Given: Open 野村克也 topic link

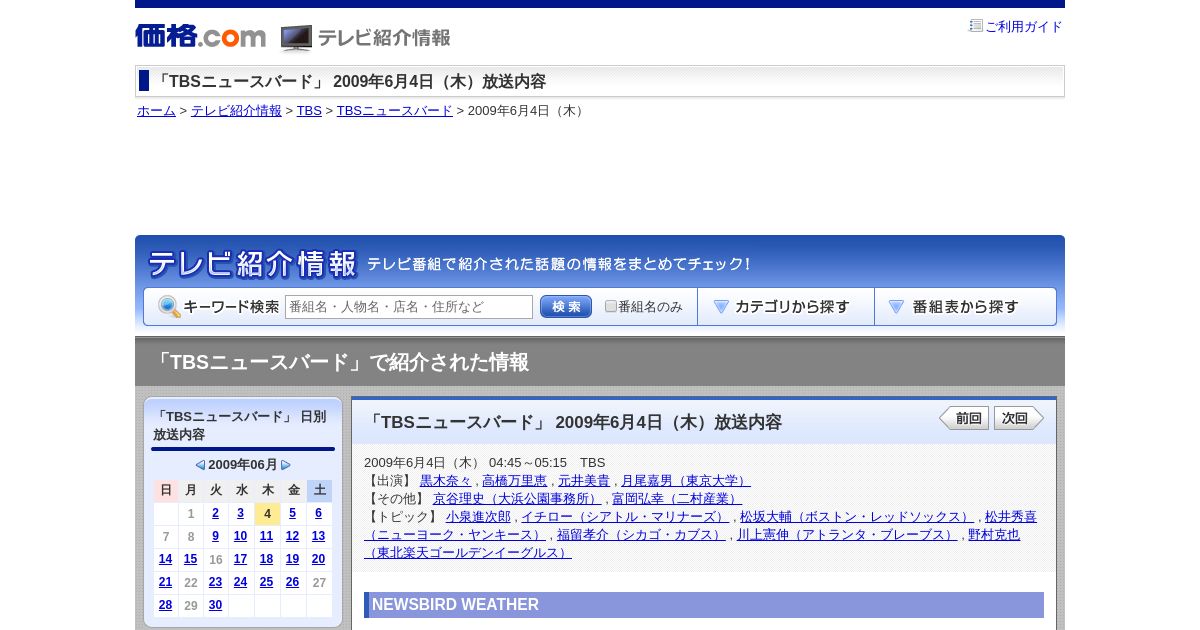Looking at the screenshot, I should coord(994,535).
